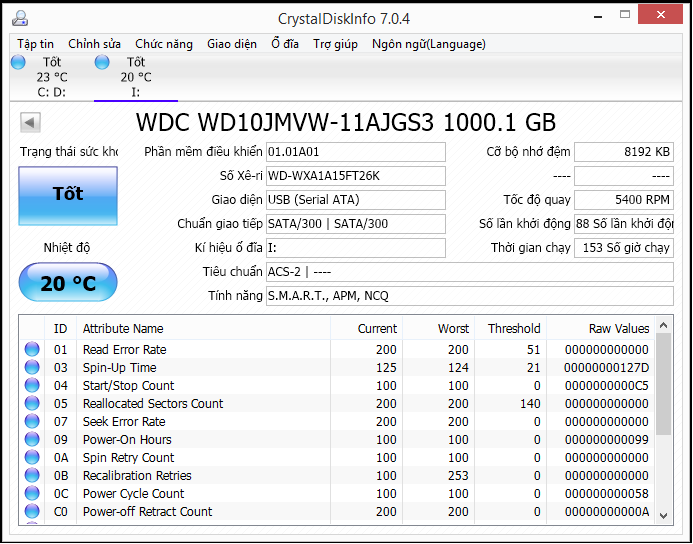
Task: Click the buffer size field 8192 KB
Action: pyautogui.click(x=624, y=152)
